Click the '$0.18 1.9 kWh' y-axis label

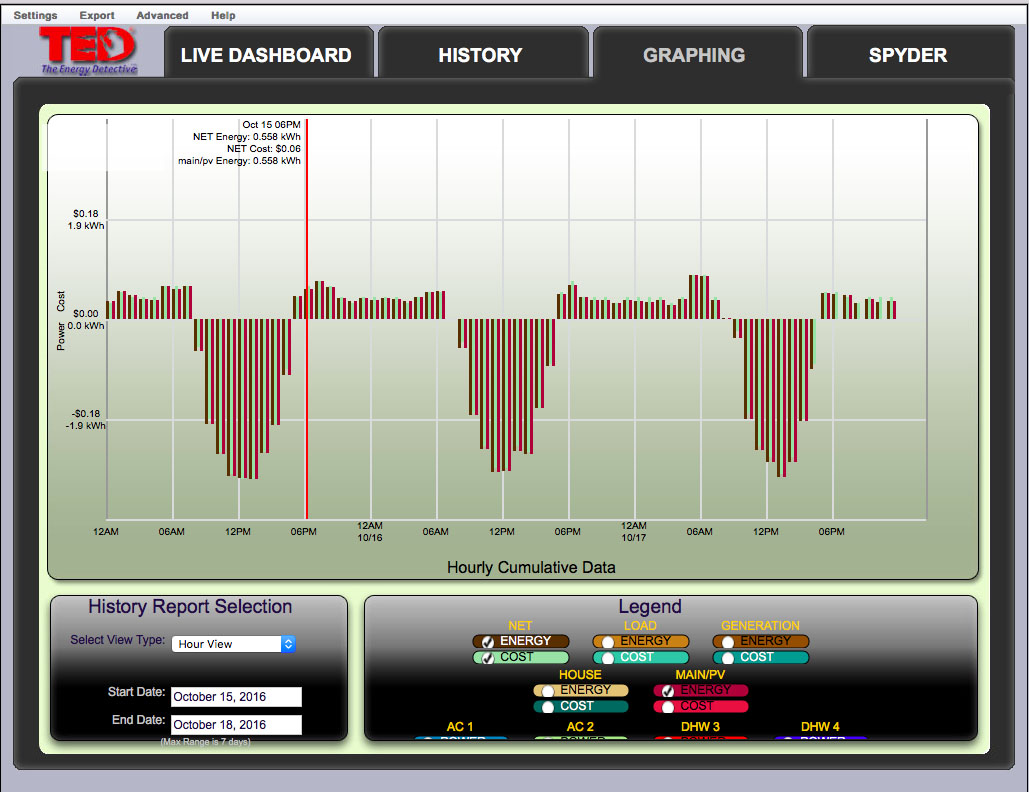pyautogui.click(x=86, y=220)
